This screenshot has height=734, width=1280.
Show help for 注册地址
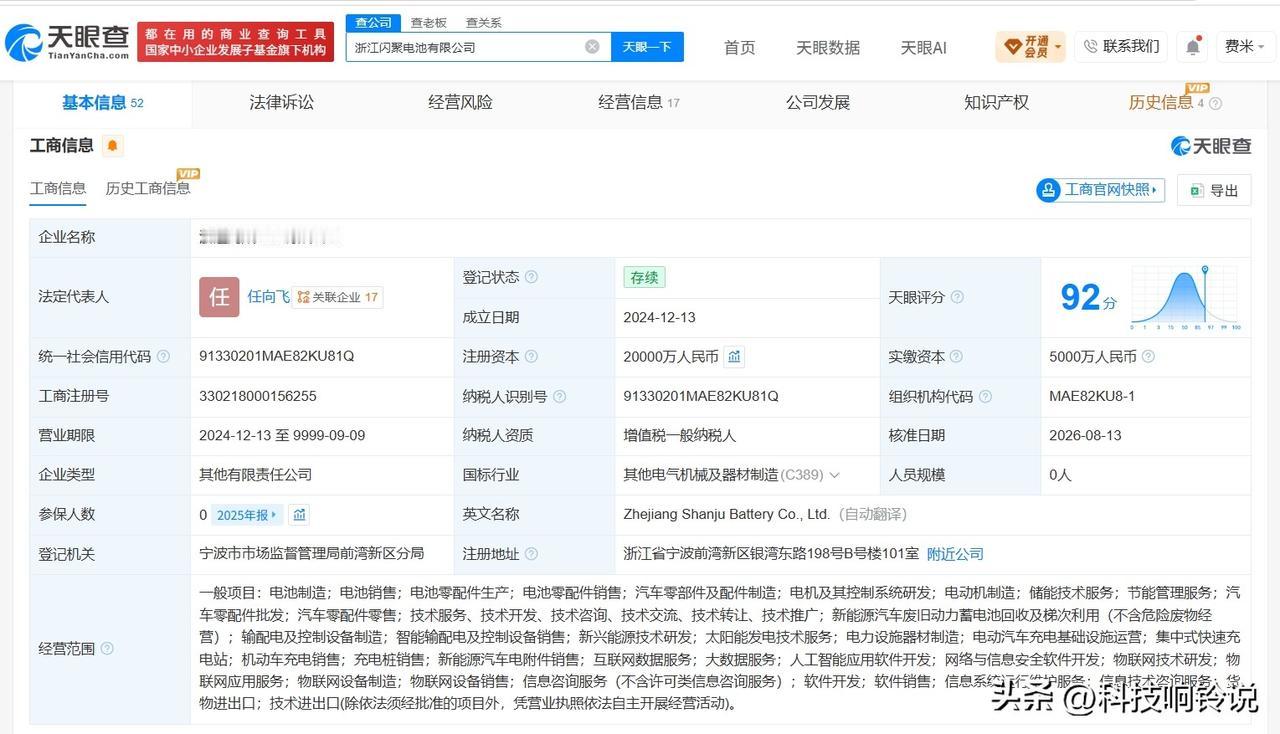click(531, 554)
